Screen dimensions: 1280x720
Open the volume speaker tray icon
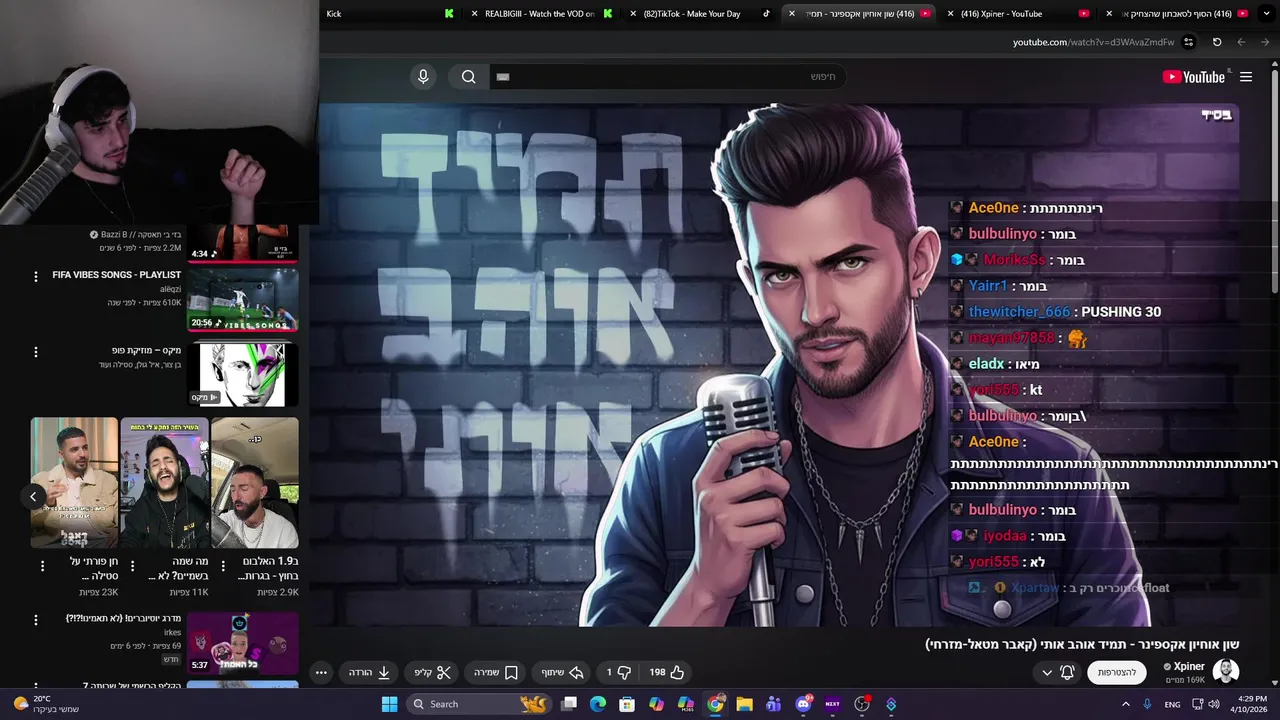(x=1213, y=704)
